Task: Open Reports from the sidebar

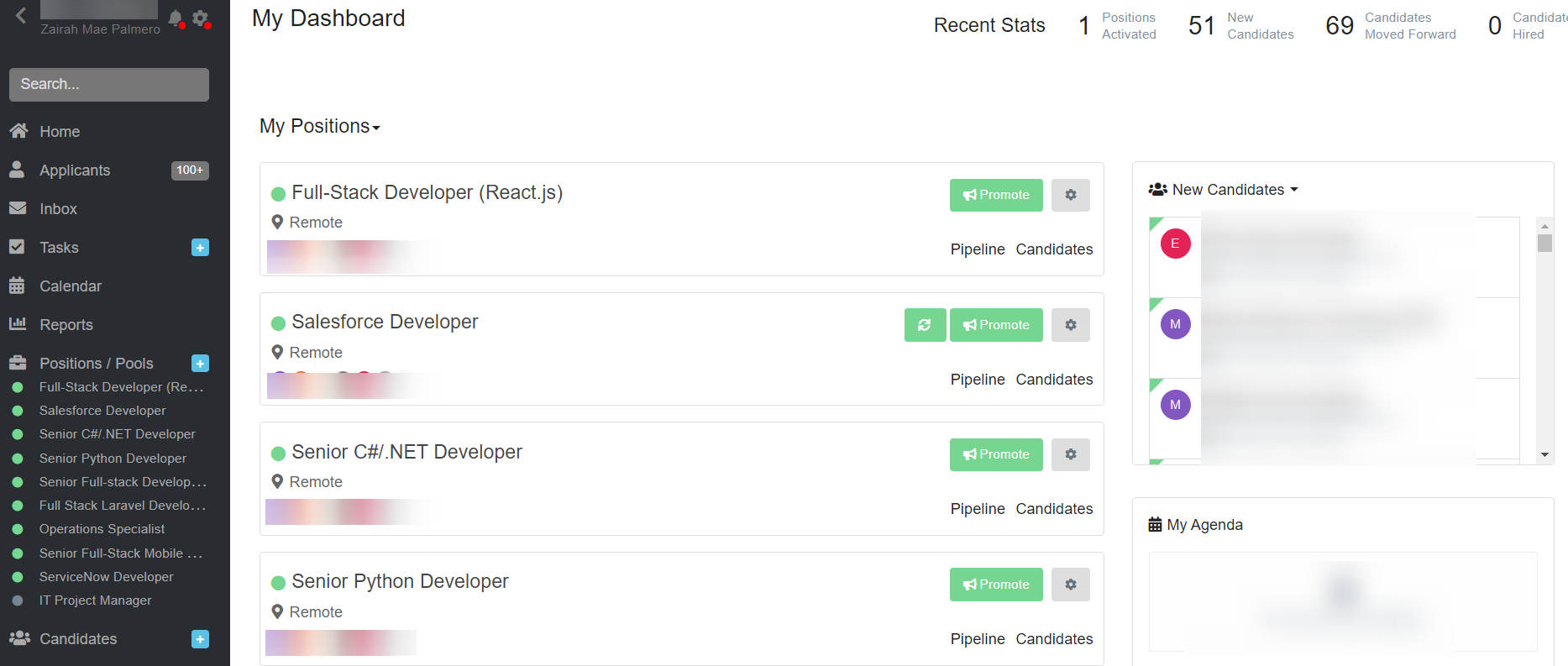Action: point(66,325)
